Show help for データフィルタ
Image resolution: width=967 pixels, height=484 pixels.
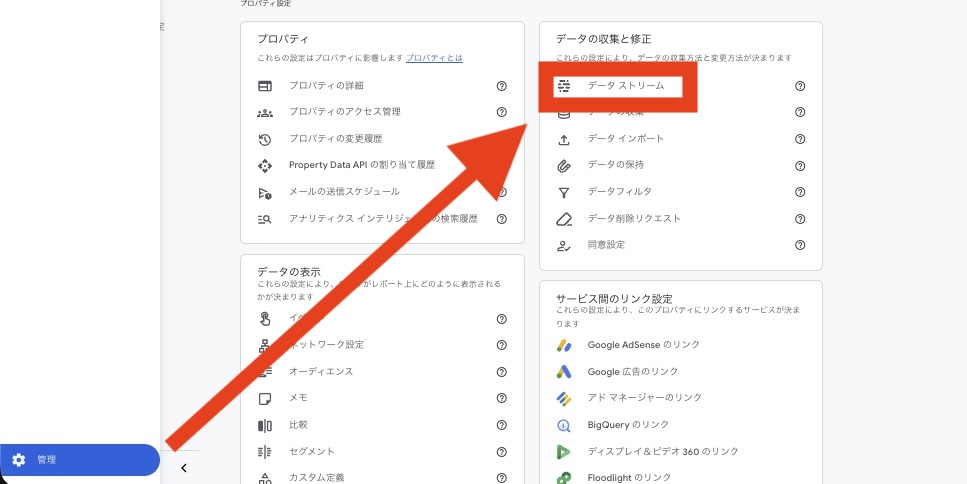(x=800, y=192)
